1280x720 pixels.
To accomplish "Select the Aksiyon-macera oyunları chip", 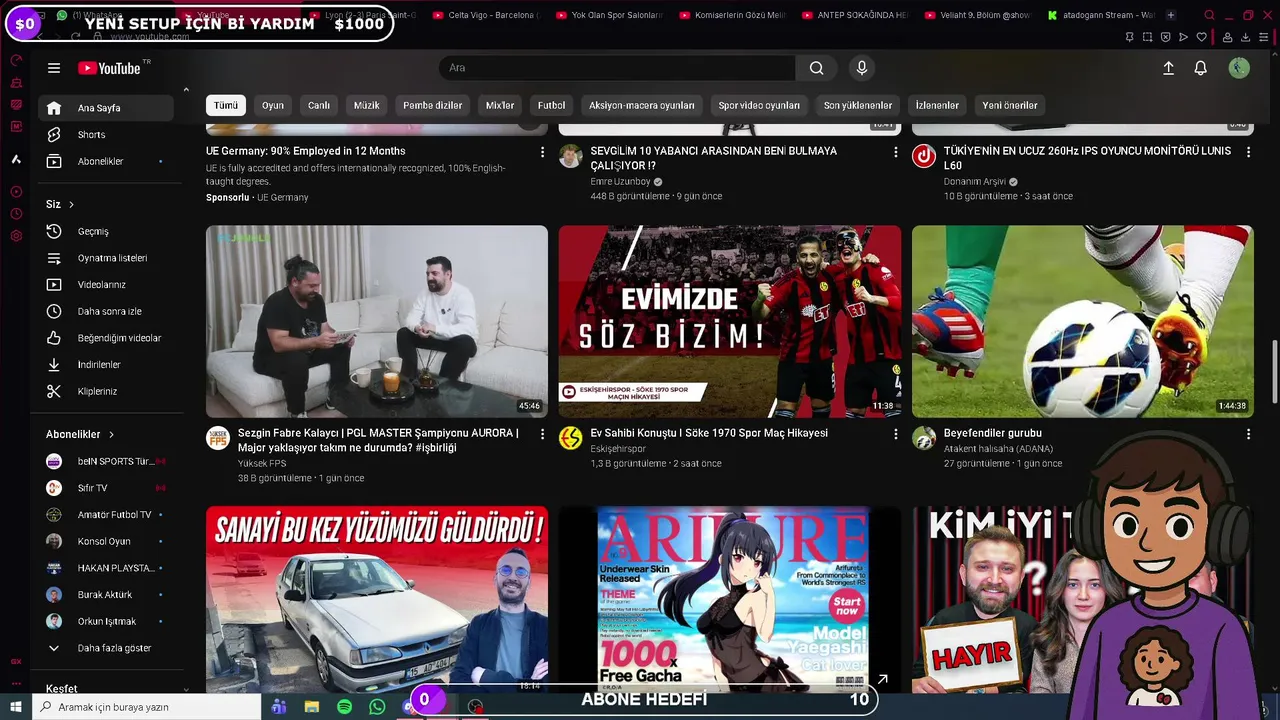I will [641, 105].
